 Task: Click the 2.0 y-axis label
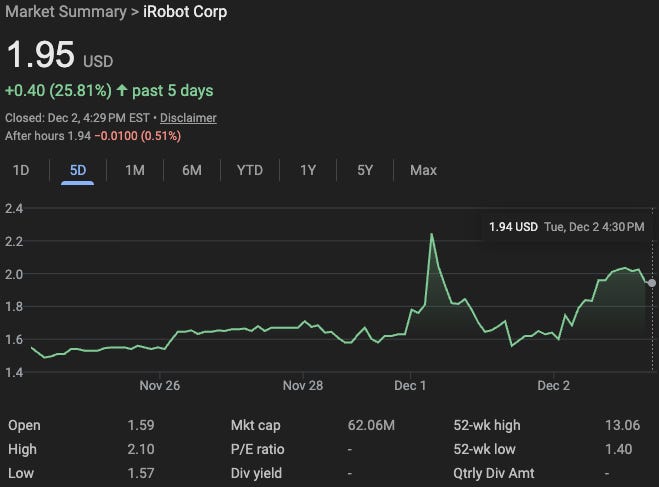14,274
